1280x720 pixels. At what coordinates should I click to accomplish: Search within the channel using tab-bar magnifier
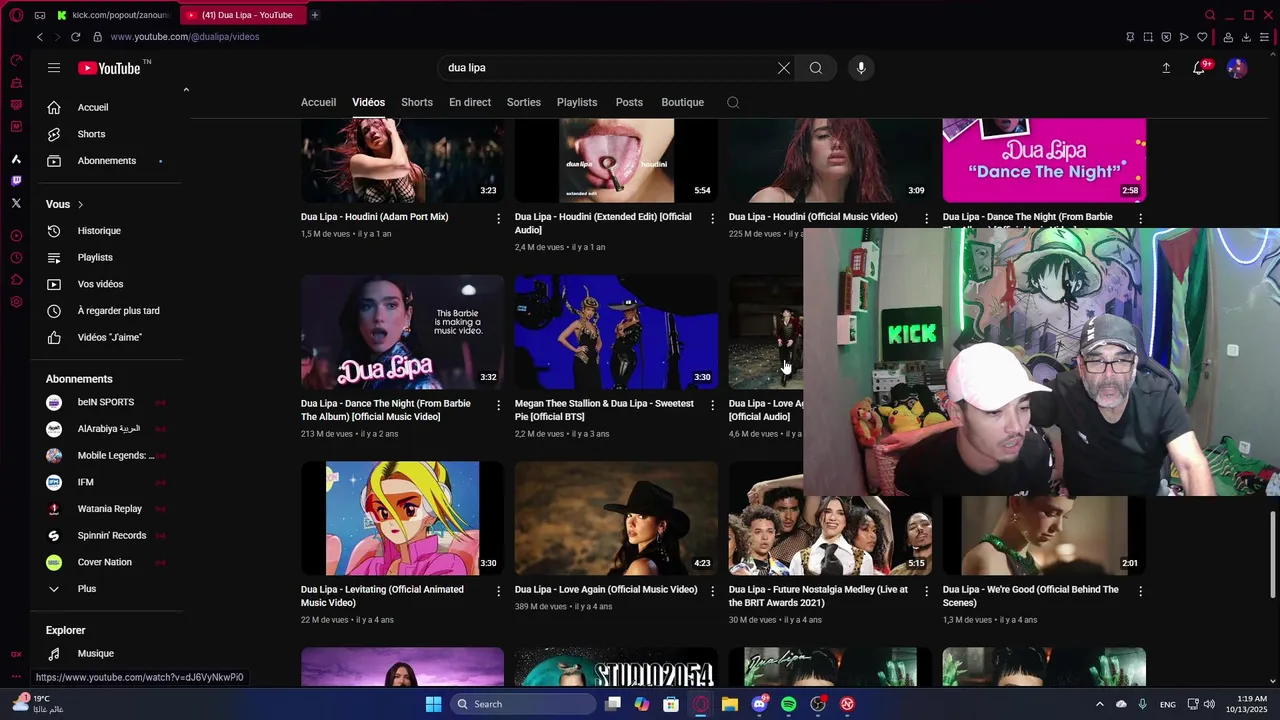tap(733, 102)
